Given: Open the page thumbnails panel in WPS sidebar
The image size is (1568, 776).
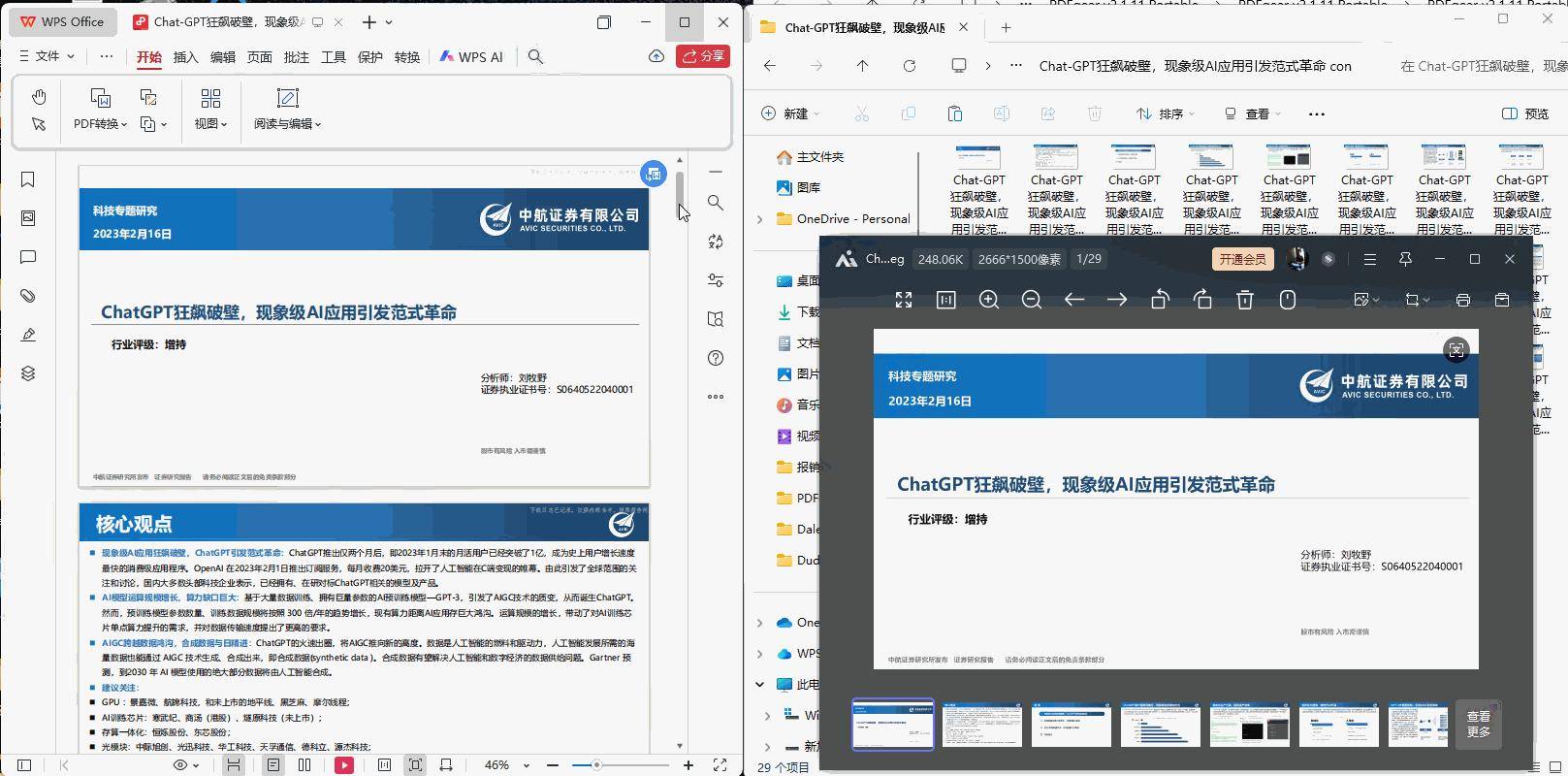Looking at the screenshot, I should [28, 218].
